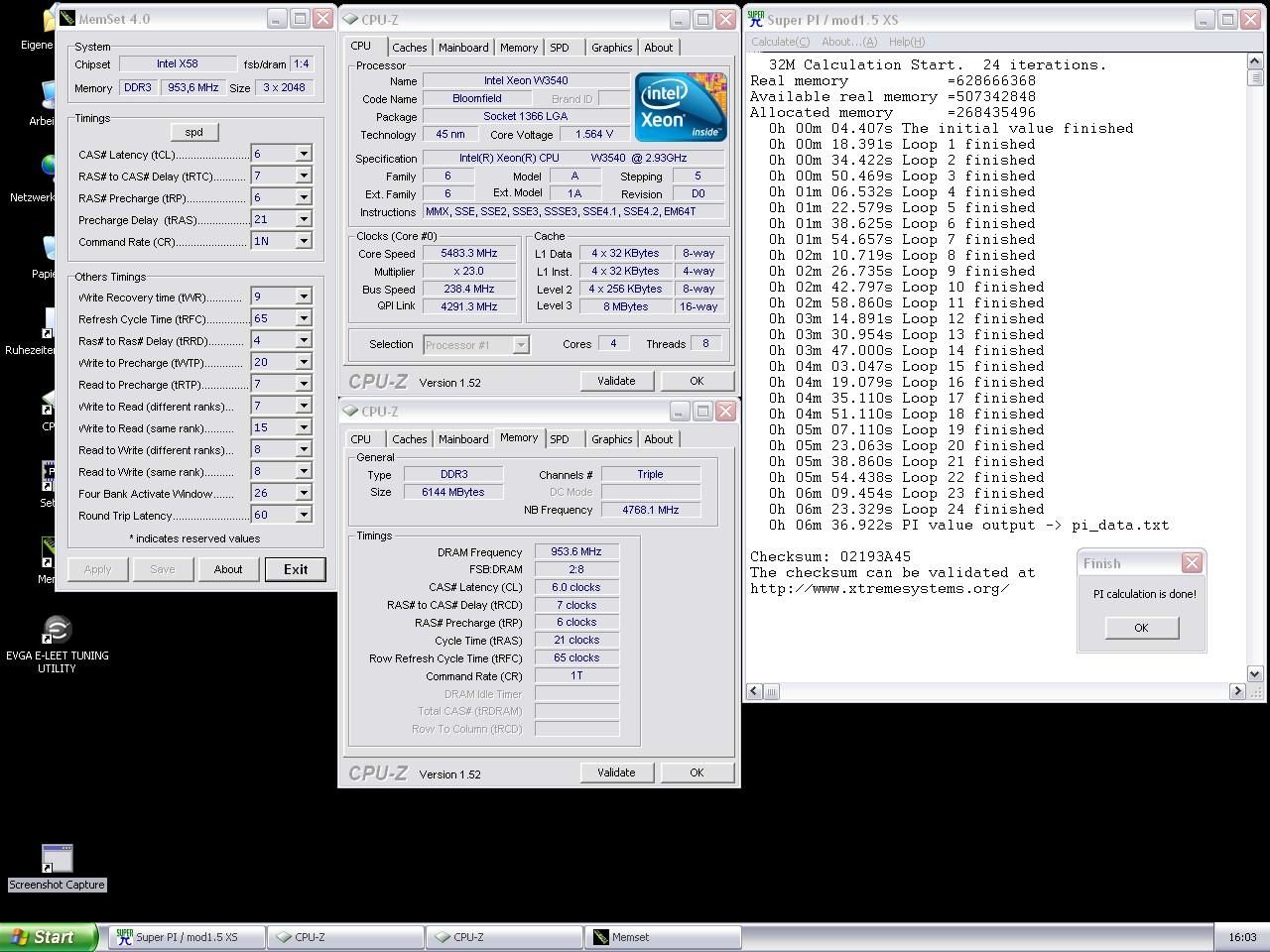Click Validate button in lower CPU-Z
The height and width of the screenshot is (952, 1270).
[616, 773]
